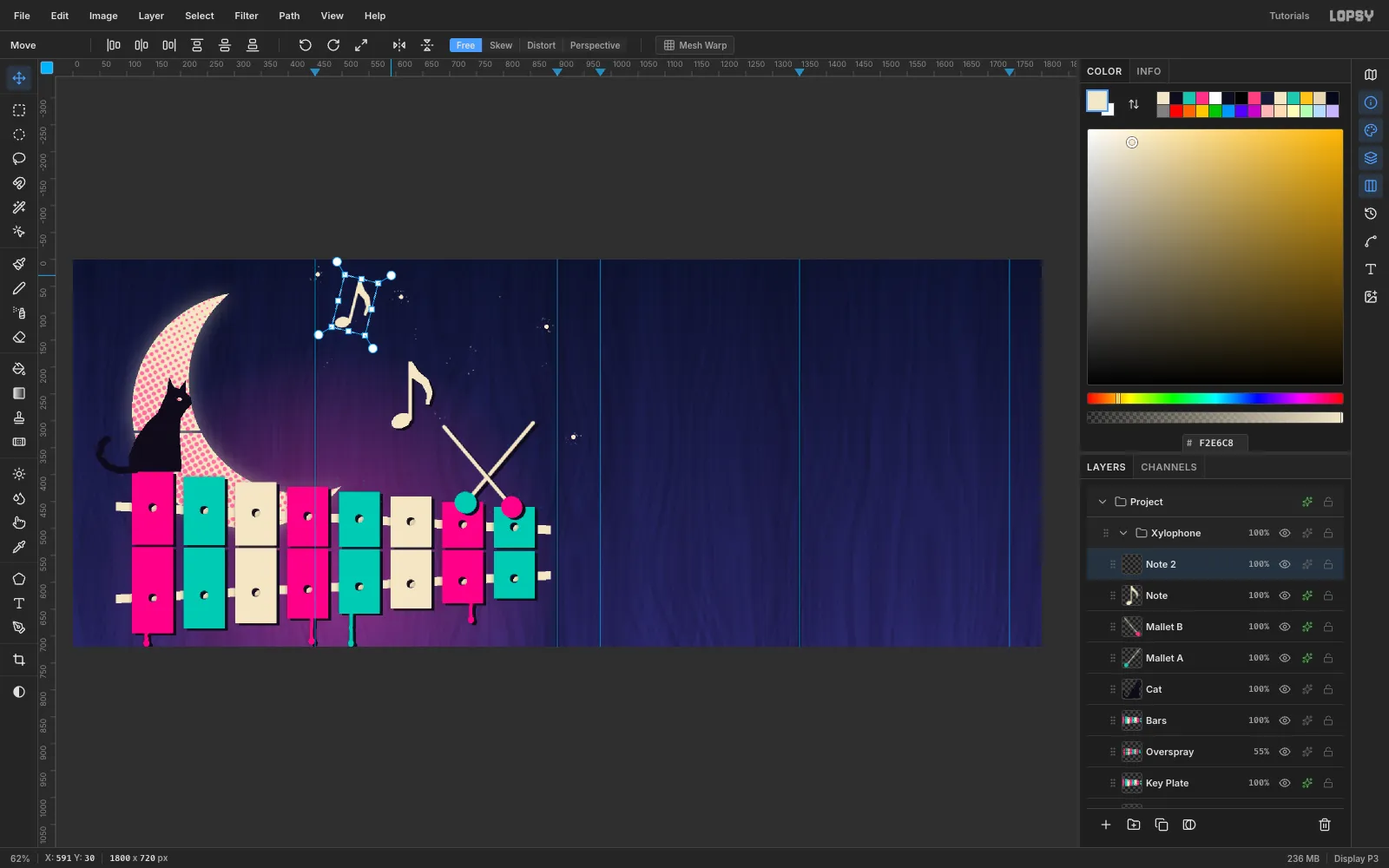This screenshot has height=868, width=1389.
Task: Select the Move tool
Action: coord(18,78)
